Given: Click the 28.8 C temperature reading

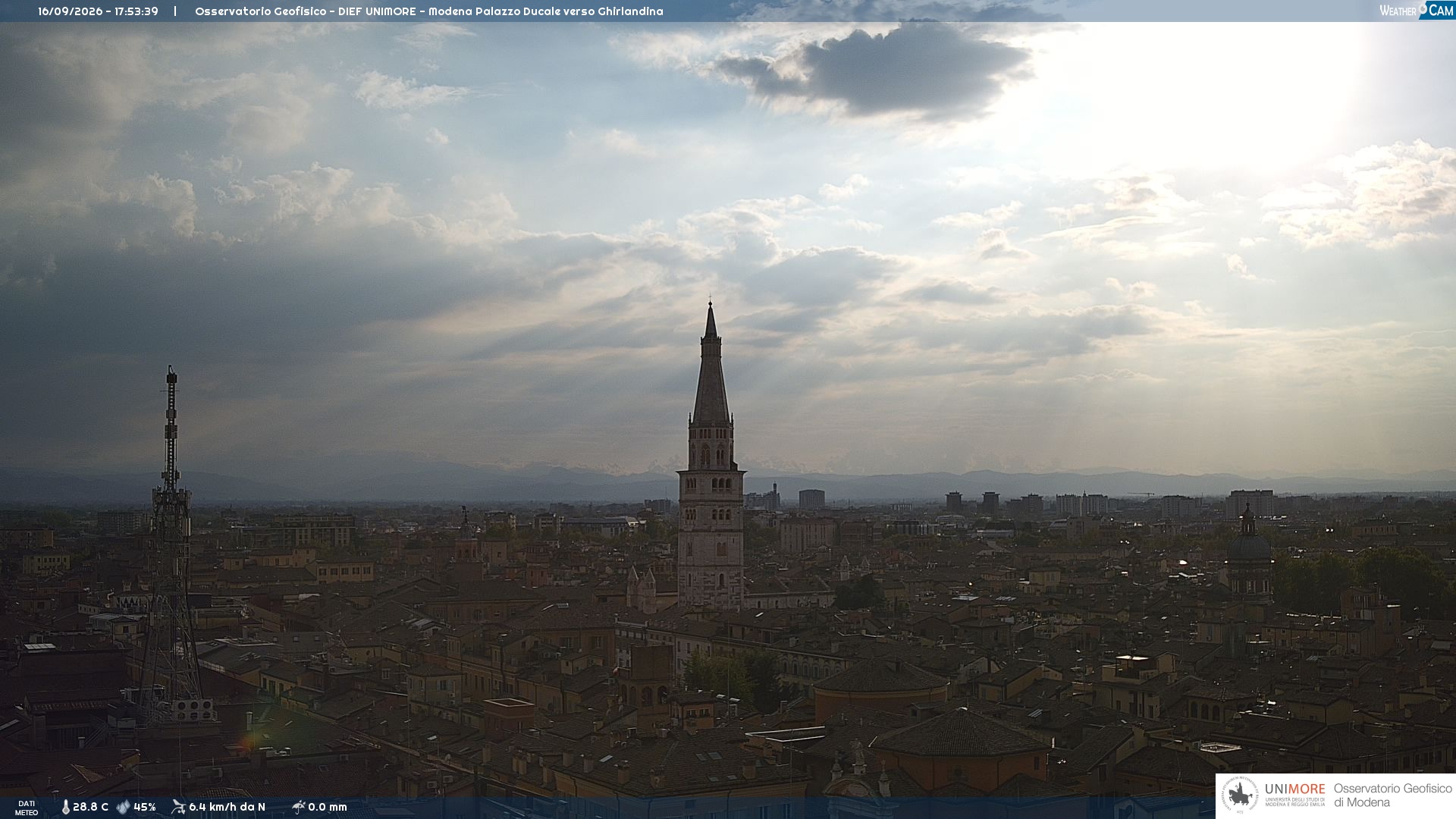Looking at the screenshot, I should tap(90, 807).
